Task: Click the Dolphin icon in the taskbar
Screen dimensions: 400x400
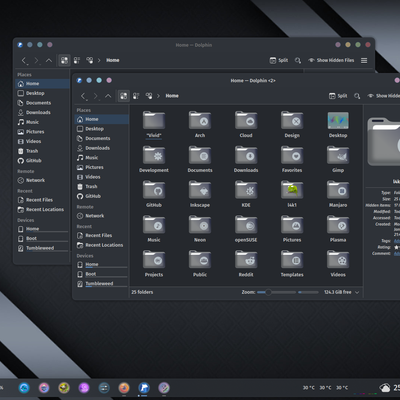Action: click(144, 388)
